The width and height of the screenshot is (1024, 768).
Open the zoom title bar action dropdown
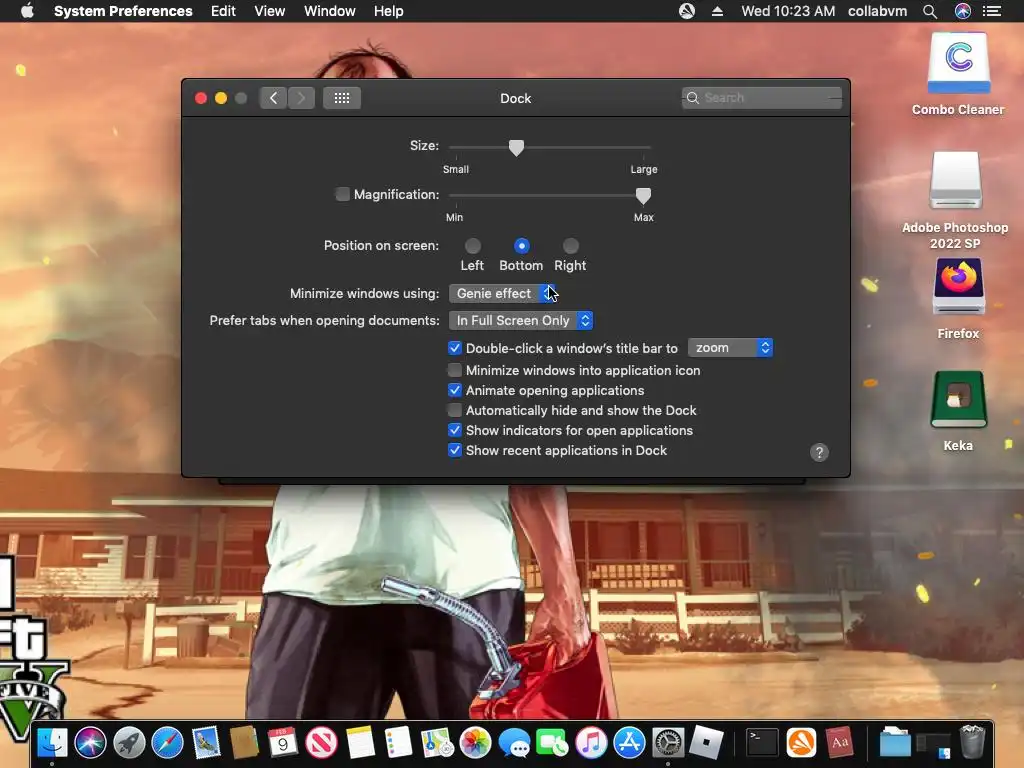[730, 348]
